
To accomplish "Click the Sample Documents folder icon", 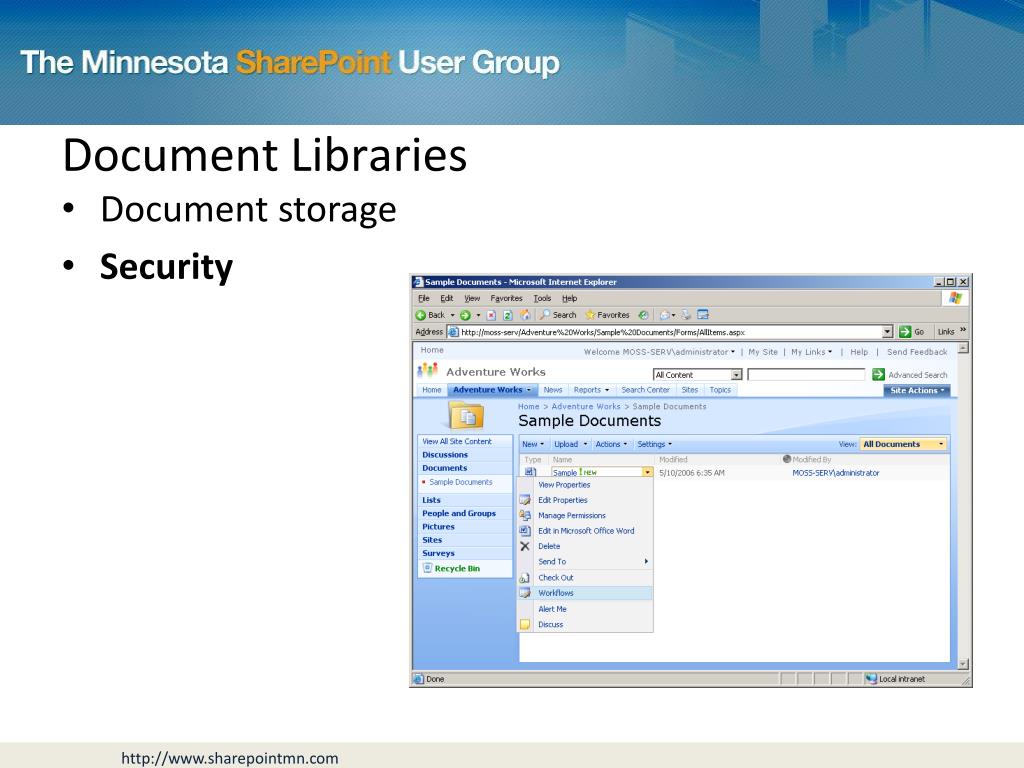I will 466,416.
